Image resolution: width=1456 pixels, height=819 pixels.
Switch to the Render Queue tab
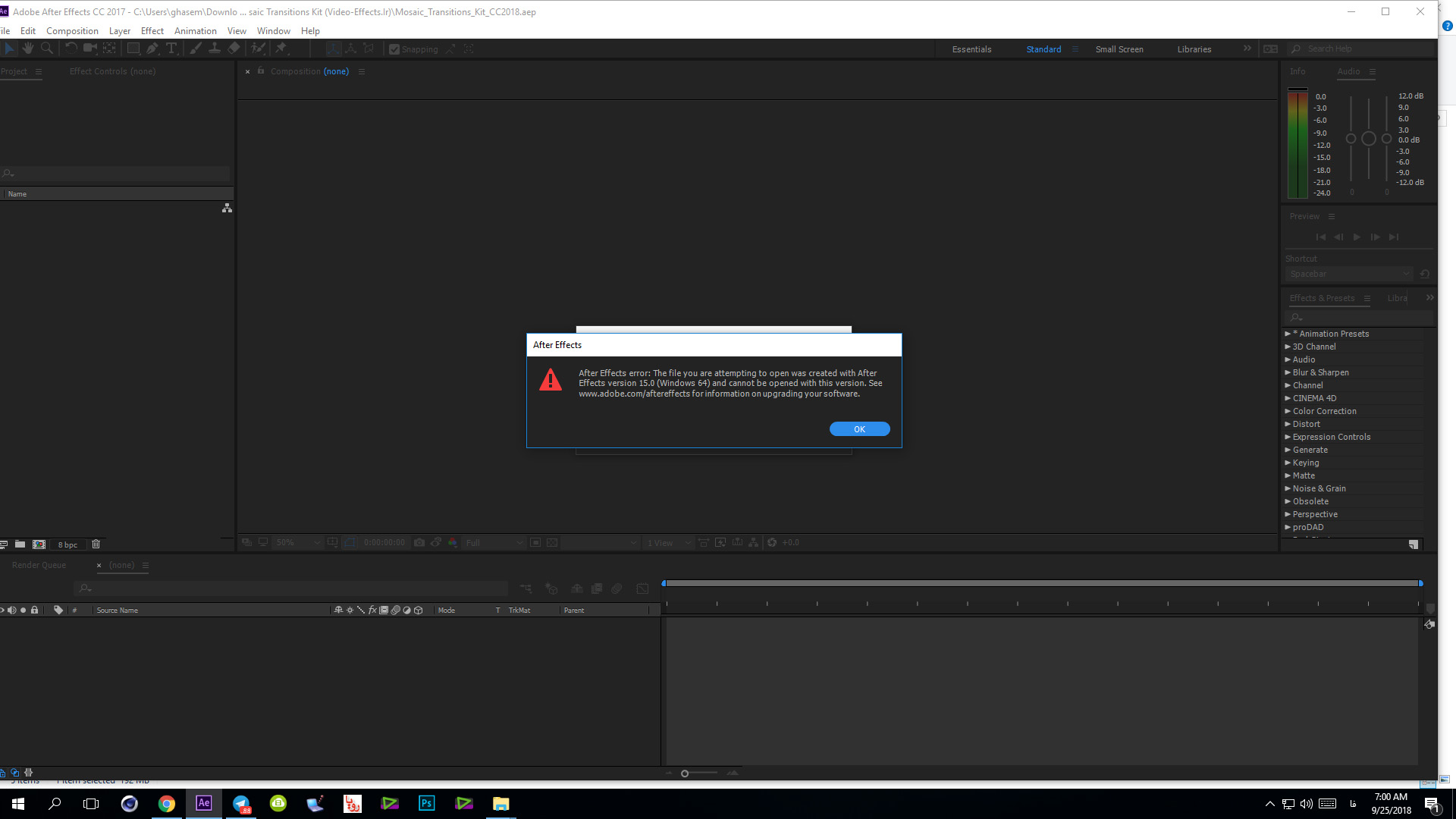tap(39, 565)
